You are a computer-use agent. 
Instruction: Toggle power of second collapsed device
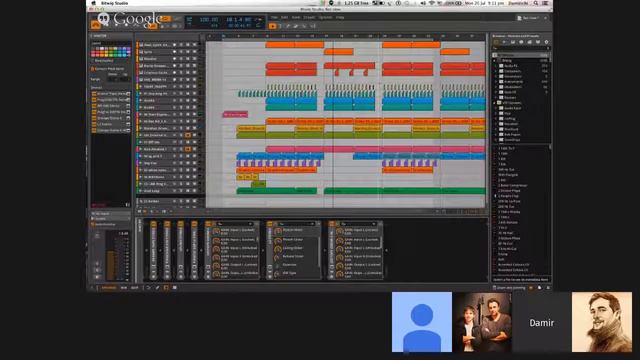click(x=167, y=224)
